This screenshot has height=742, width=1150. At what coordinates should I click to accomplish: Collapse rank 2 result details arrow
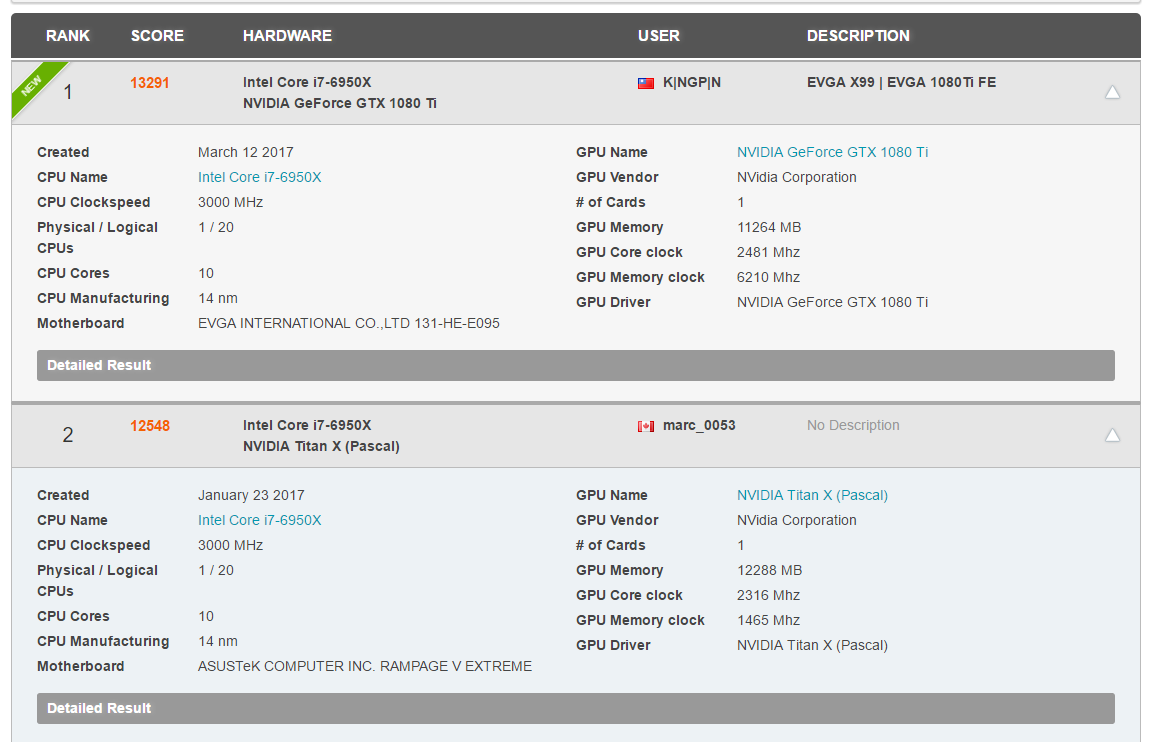(1112, 435)
